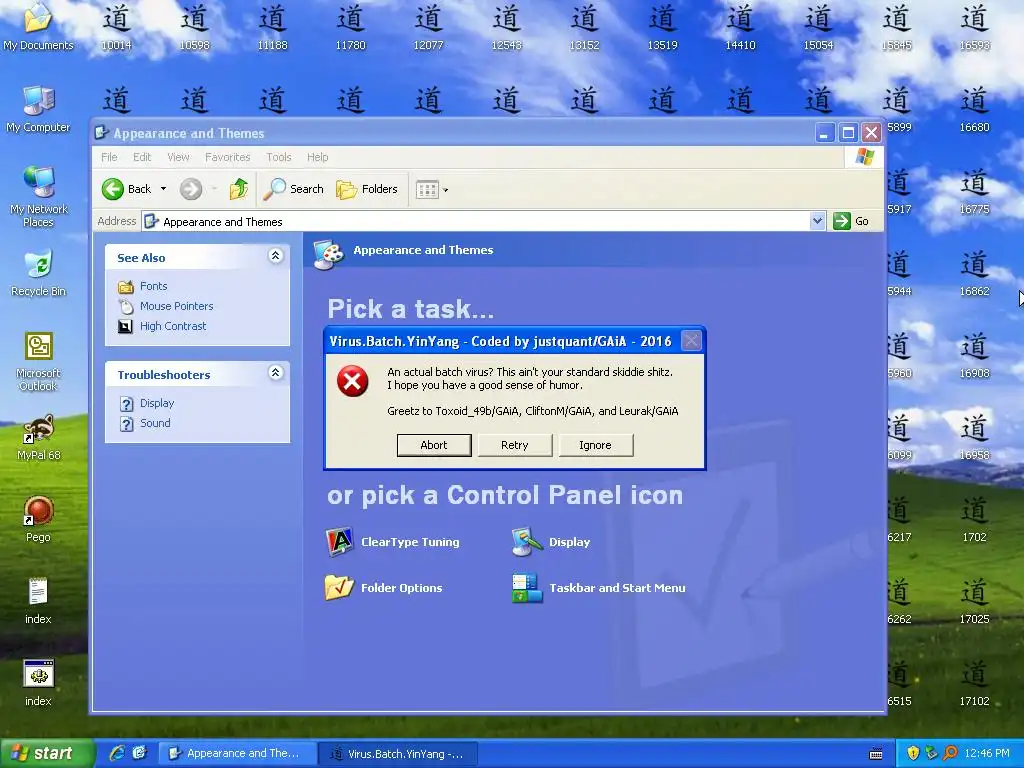Select the index text file desktop icon
The height and width of the screenshot is (768, 1024).
(x=38, y=601)
